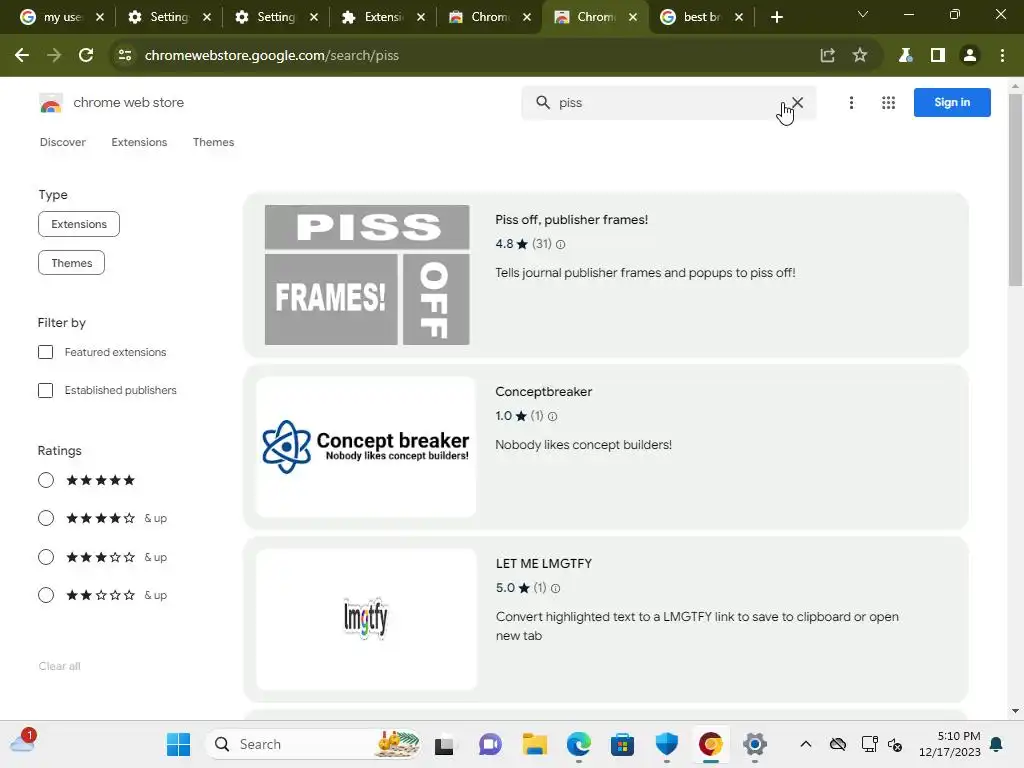
Task: Filter type by Themes chip
Action: 71,263
